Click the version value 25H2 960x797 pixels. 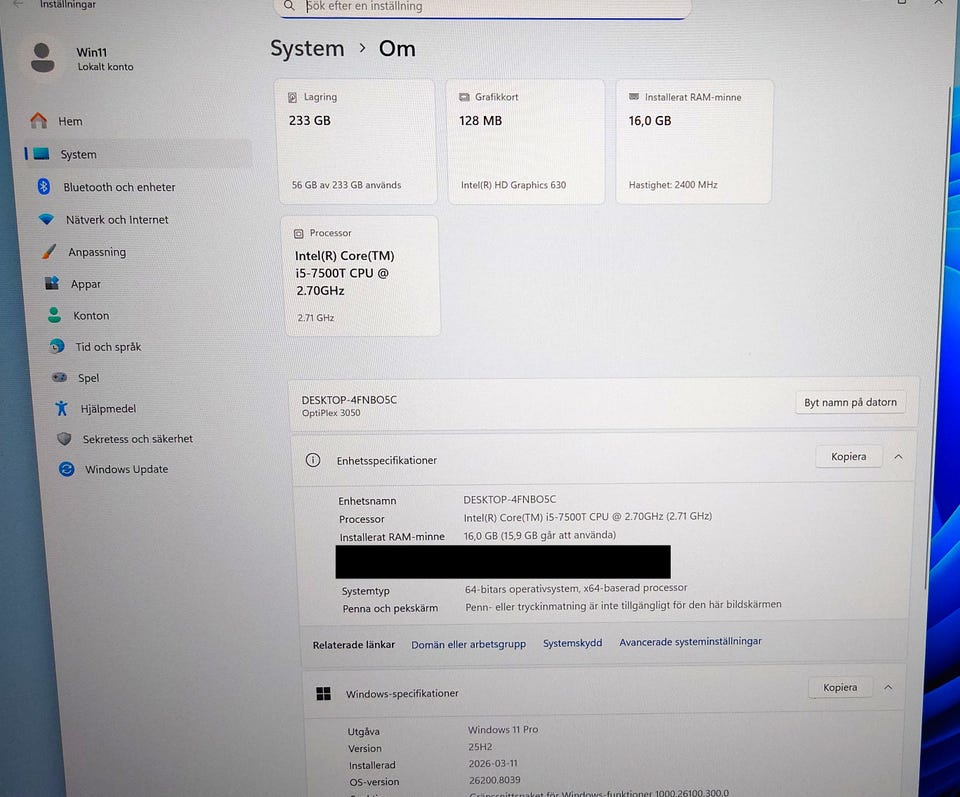point(480,747)
